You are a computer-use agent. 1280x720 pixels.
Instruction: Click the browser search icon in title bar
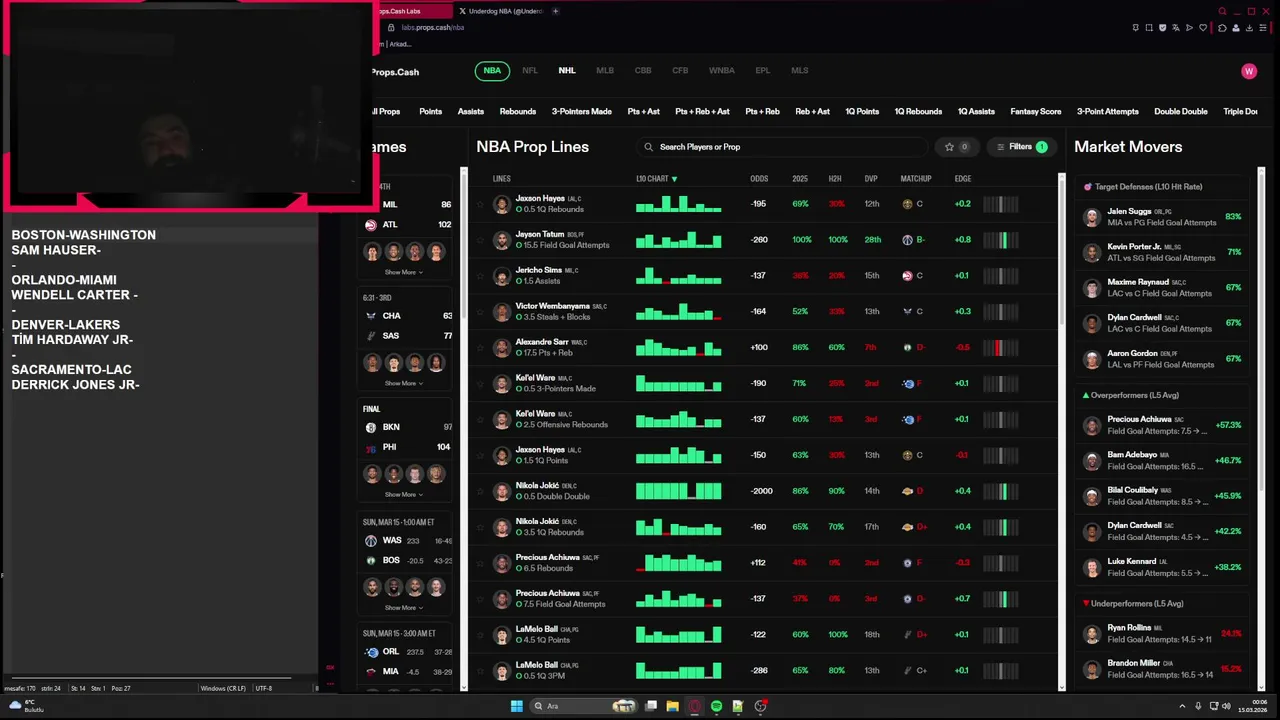click(1222, 11)
